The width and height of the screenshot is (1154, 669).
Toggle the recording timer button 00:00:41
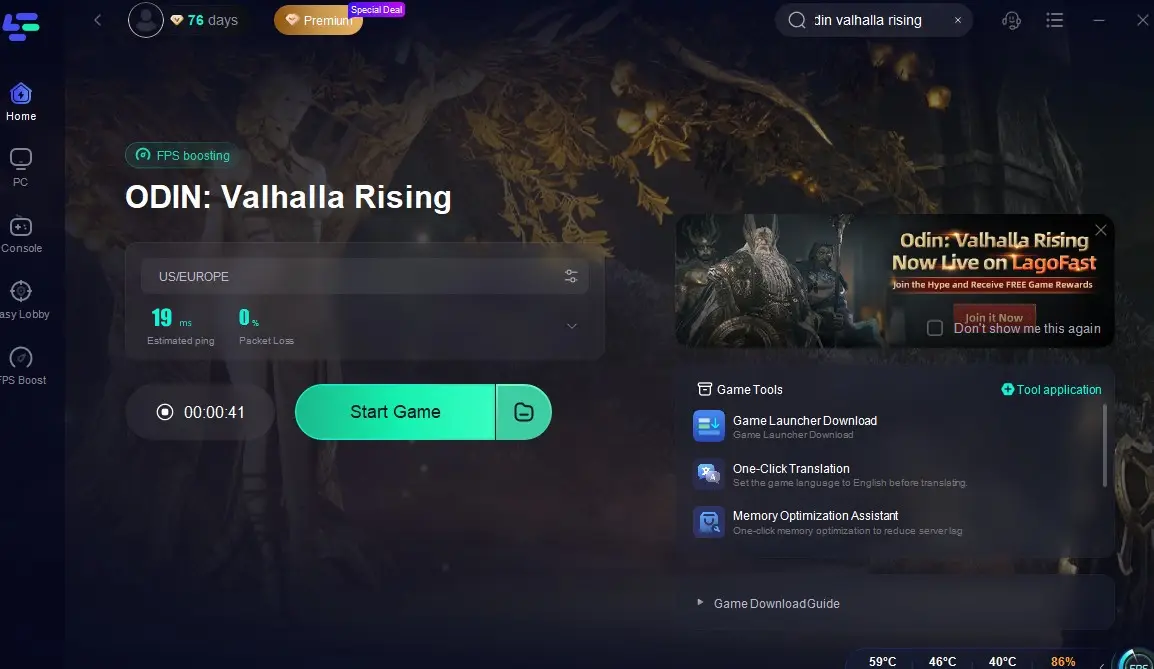pos(200,412)
